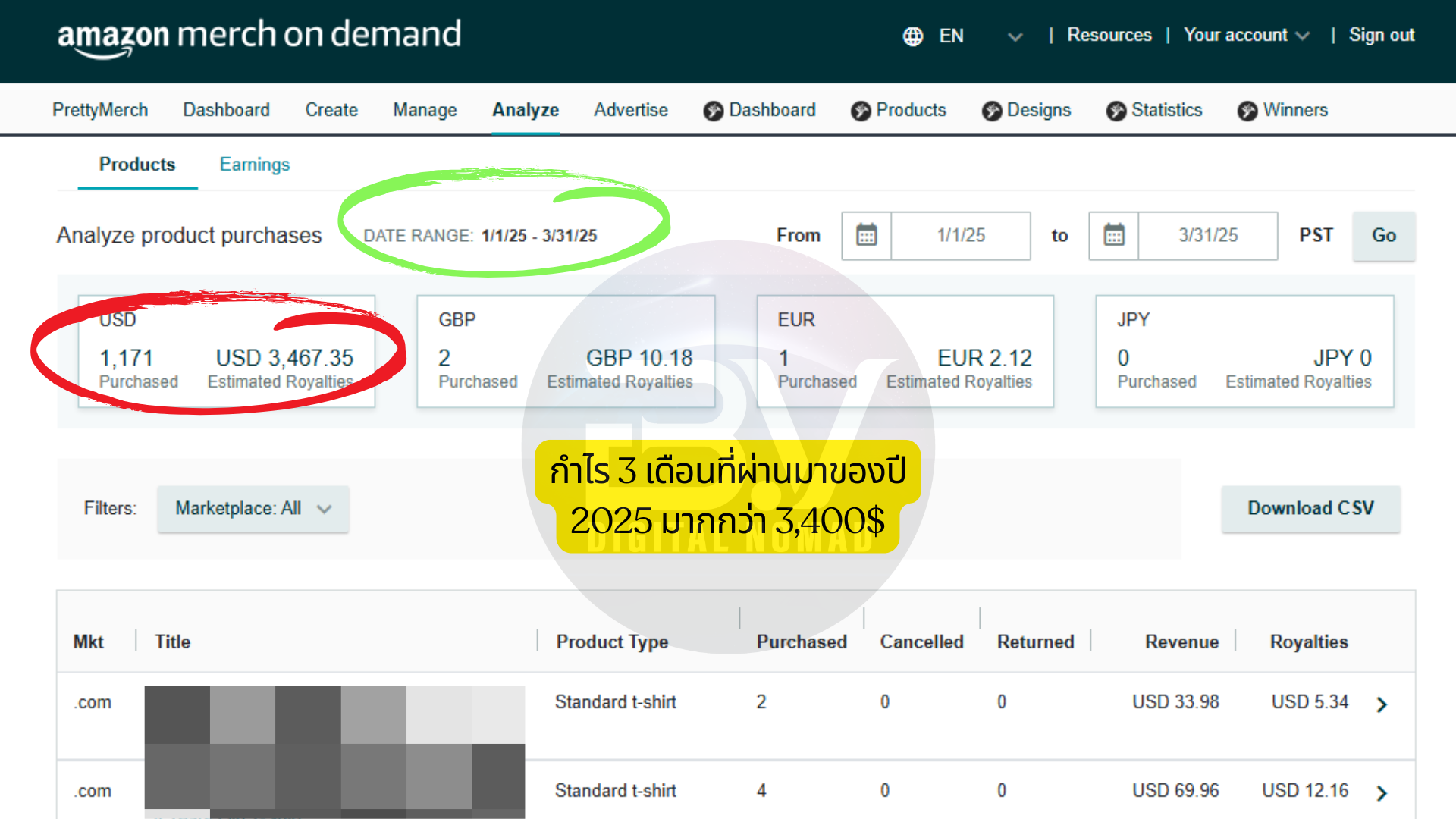This screenshot has width=1456, height=819.
Task: Click Sign out
Action: [1381, 35]
